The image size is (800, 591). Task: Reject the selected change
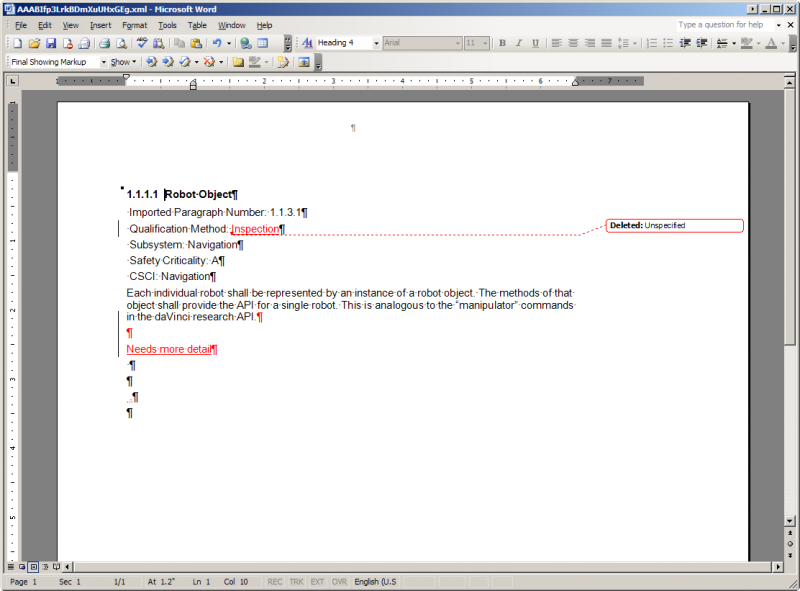pyautogui.click(x=209, y=62)
